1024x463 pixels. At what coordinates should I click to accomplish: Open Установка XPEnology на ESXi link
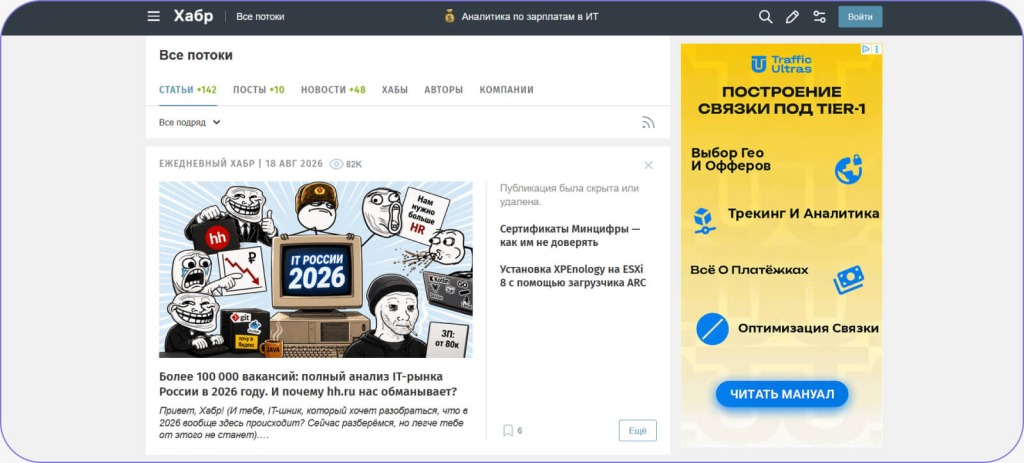tap(573, 276)
